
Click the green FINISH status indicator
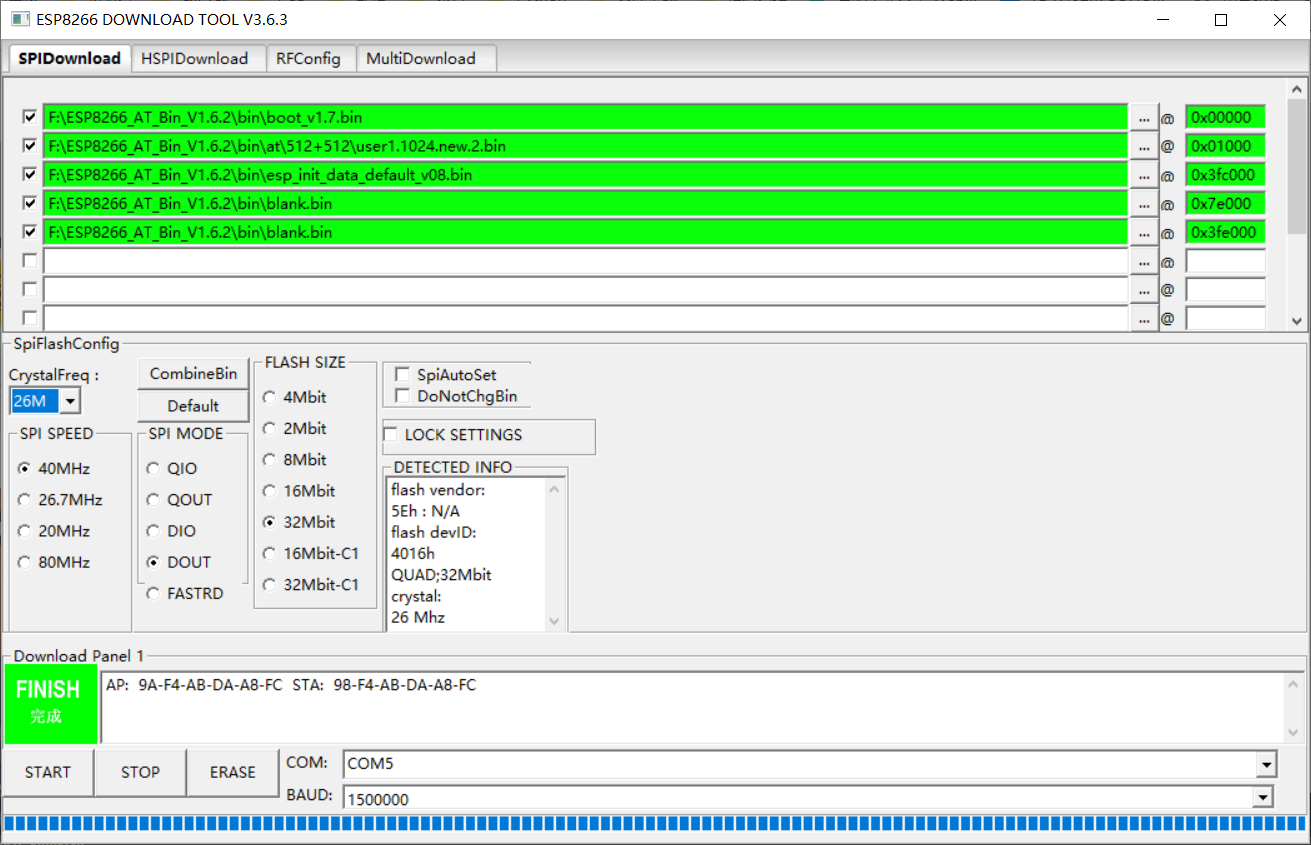click(x=51, y=705)
